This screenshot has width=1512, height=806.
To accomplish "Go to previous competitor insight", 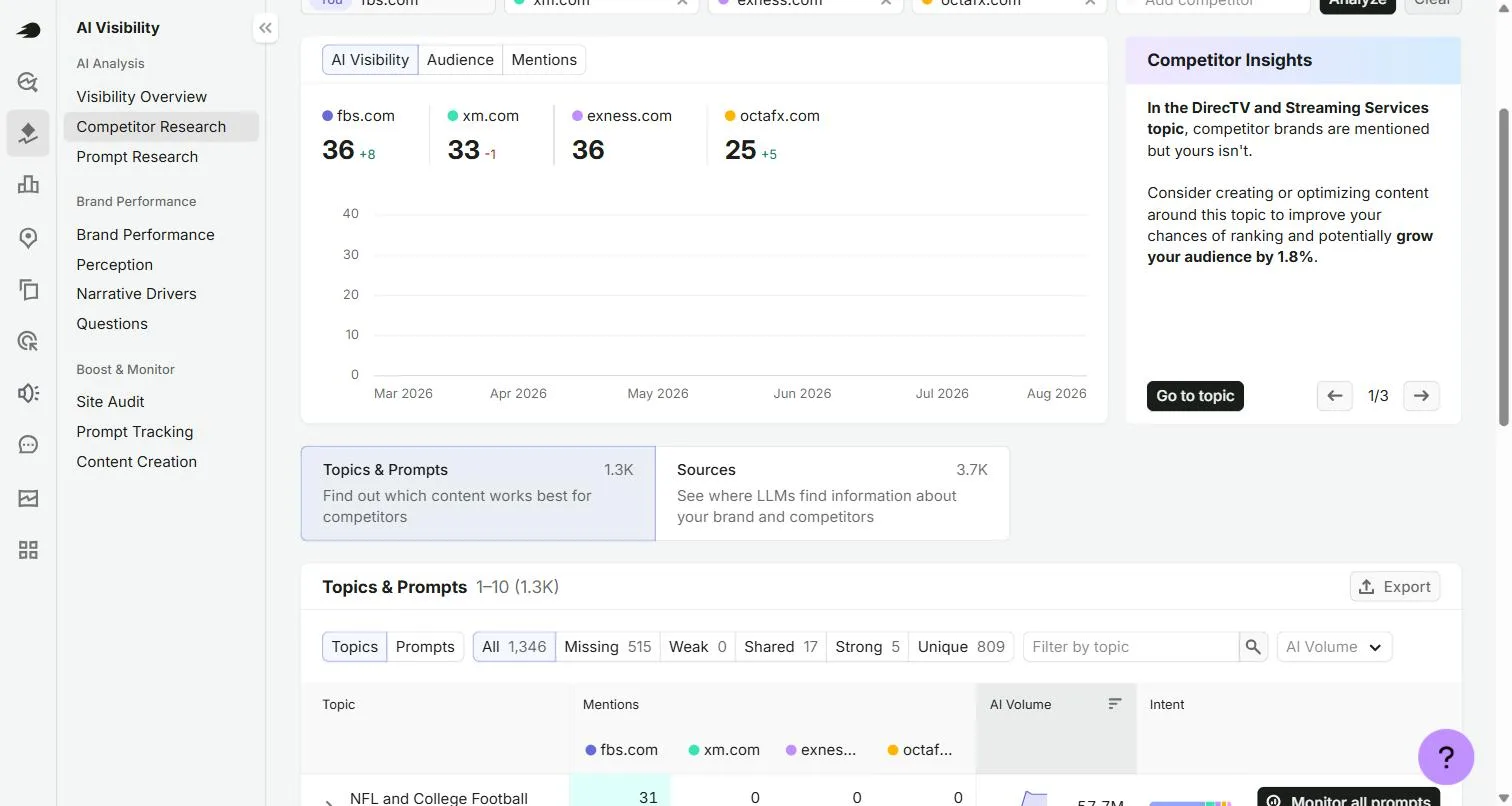I will (1334, 396).
